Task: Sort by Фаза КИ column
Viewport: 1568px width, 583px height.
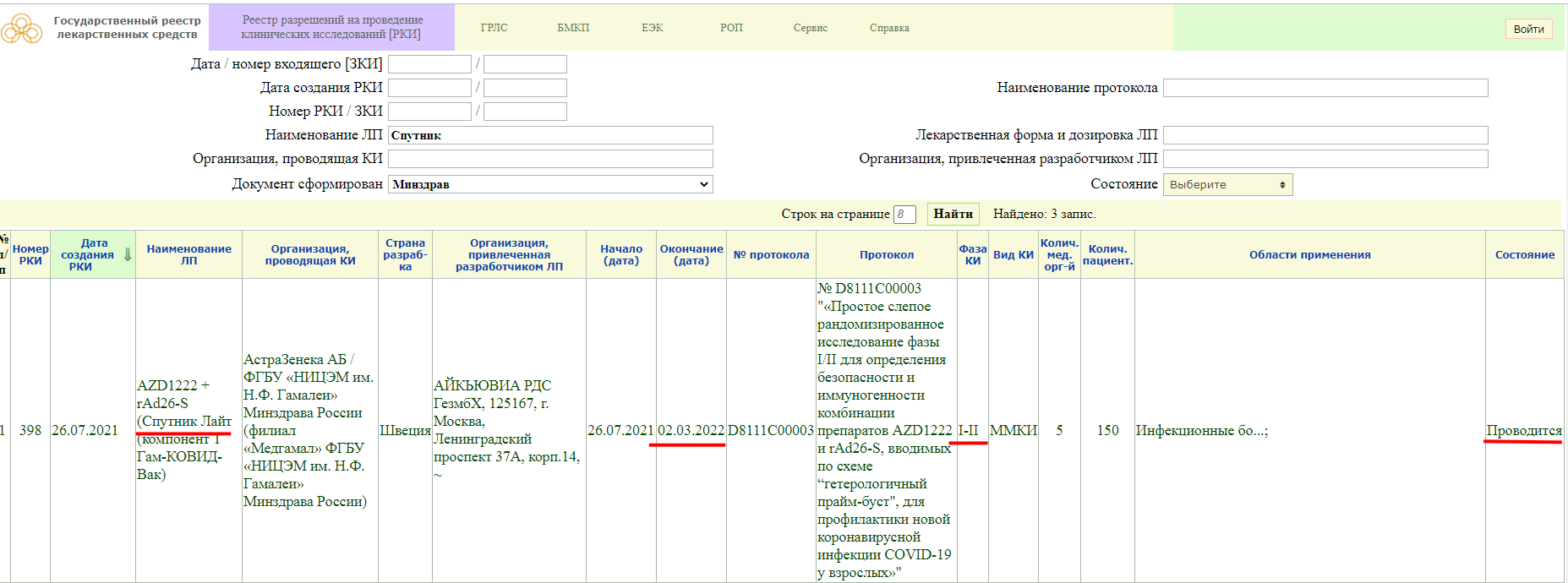Action: [x=973, y=254]
